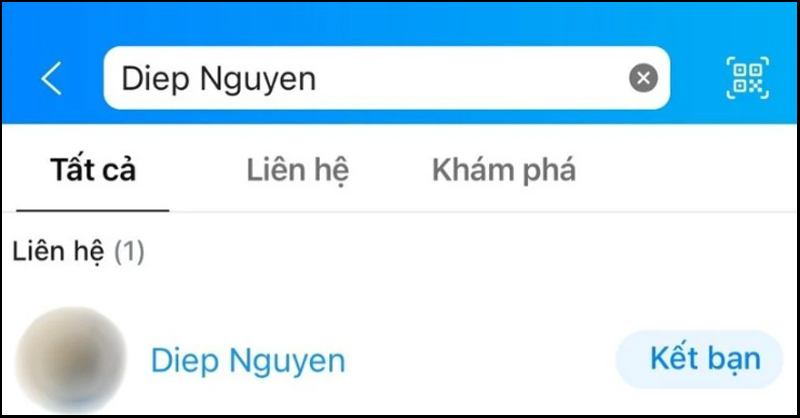Open Diep Nguyen's blurred profile picture
Image resolution: width=800 pixels, height=418 pixels.
pos(71,360)
